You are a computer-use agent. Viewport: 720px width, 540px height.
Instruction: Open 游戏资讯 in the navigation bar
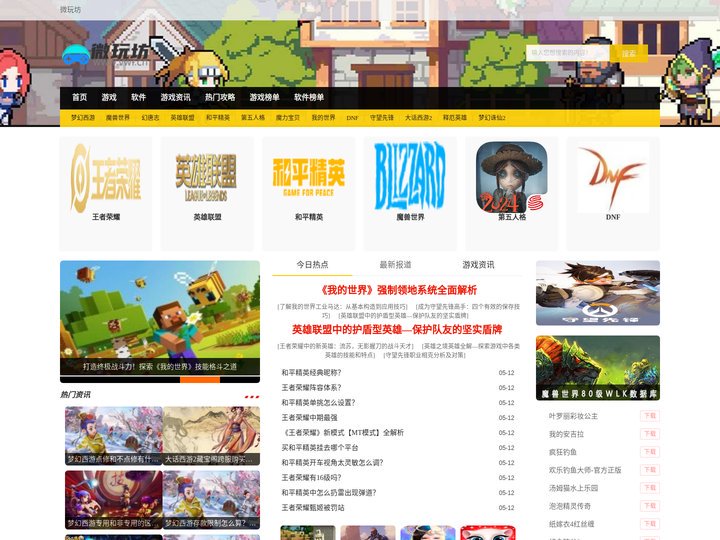point(175,97)
